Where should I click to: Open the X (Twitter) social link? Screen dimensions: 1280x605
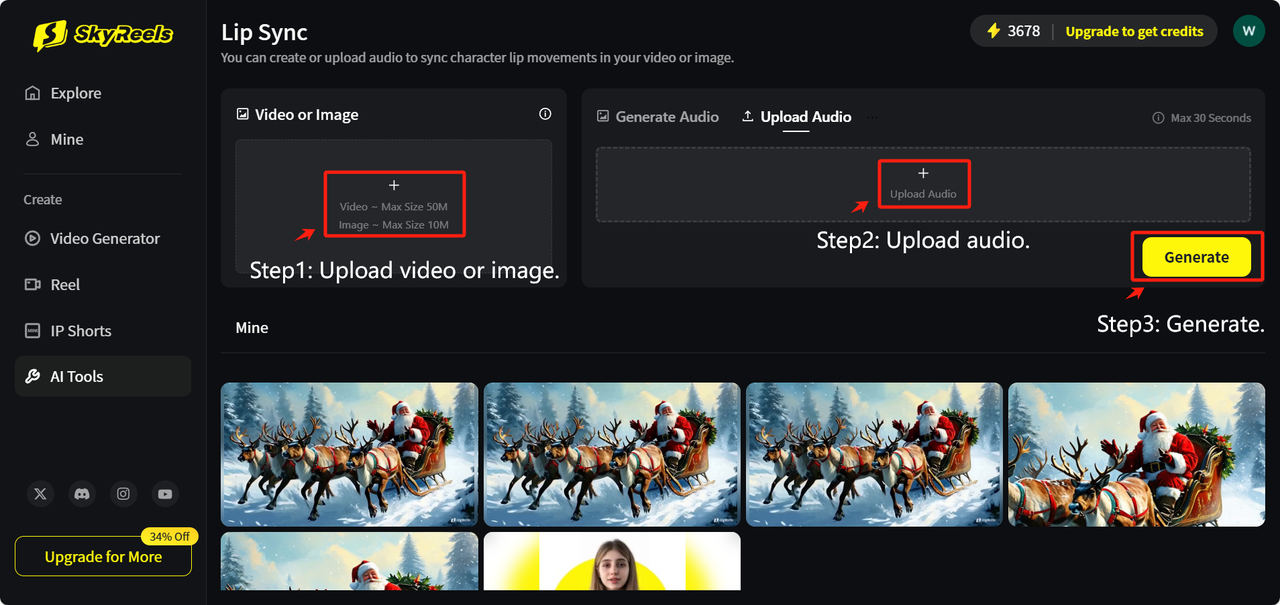(40, 493)
